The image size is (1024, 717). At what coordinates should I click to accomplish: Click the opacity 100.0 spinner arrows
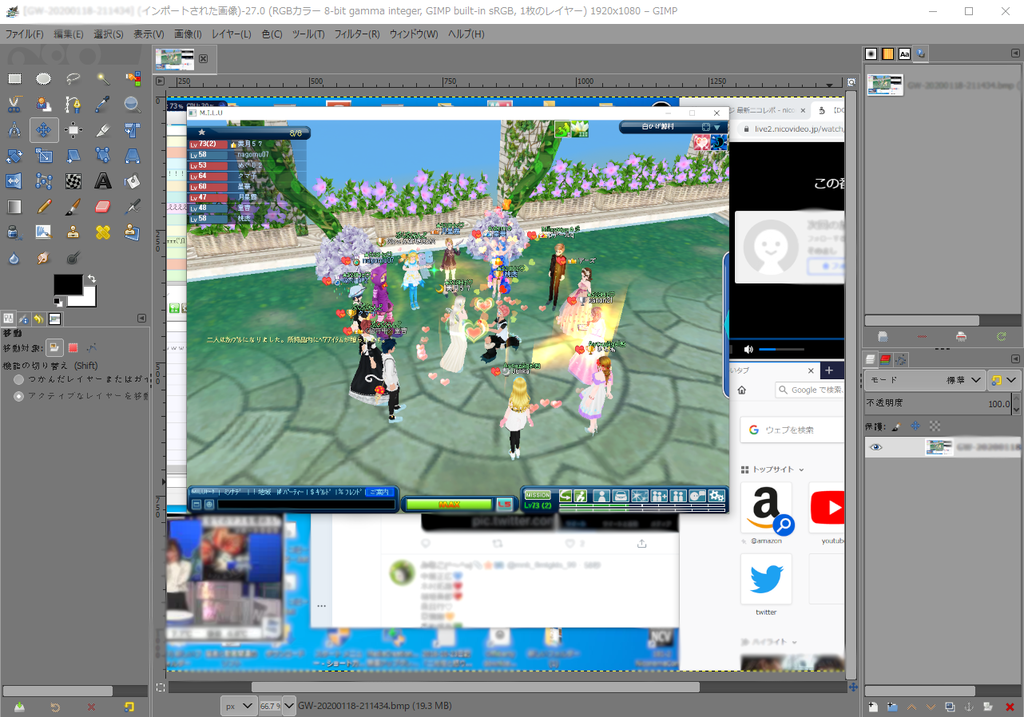click(1016, 404)
